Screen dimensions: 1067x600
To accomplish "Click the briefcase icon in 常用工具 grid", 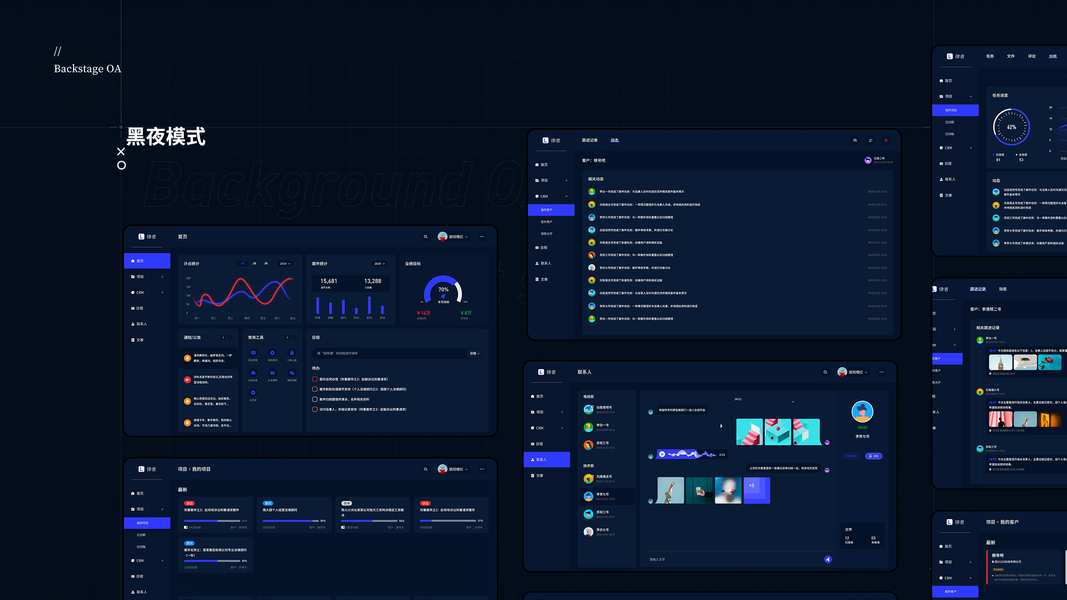I will tap(272, 373).
